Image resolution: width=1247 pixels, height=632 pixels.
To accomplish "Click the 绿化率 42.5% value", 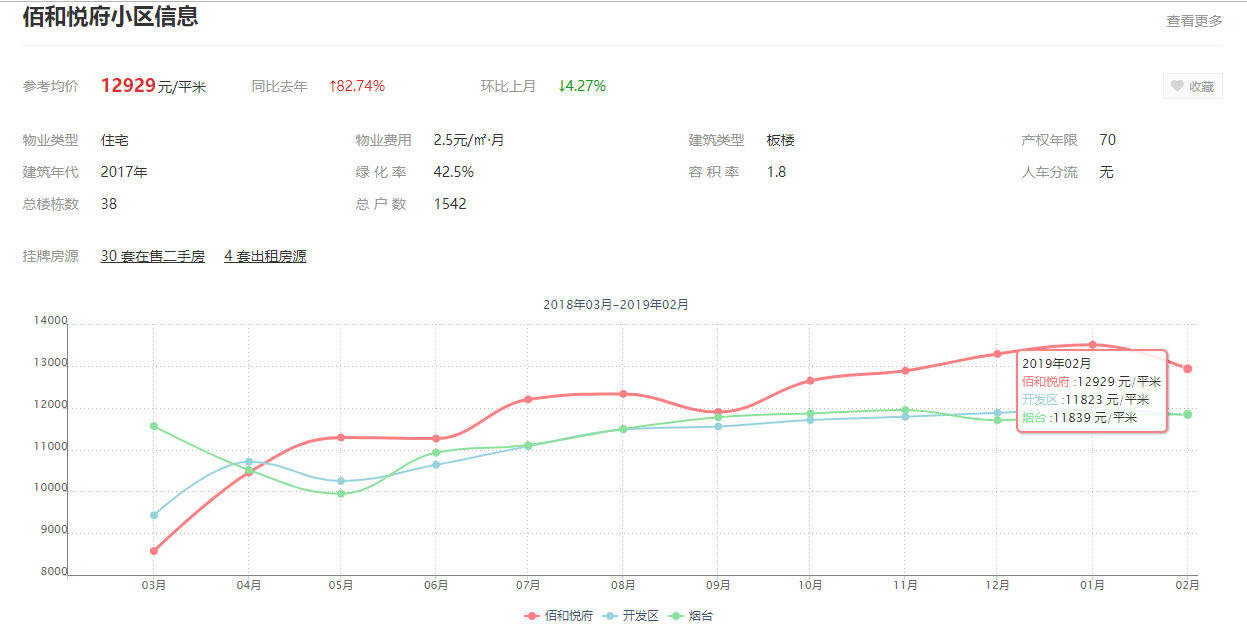I will [453, 172].
